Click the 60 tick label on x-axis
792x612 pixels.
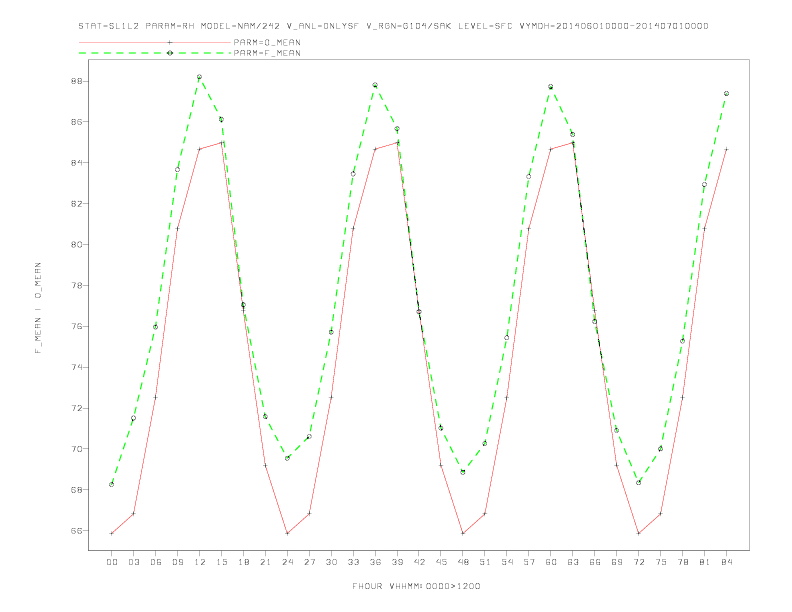click(x=551, y=562)
